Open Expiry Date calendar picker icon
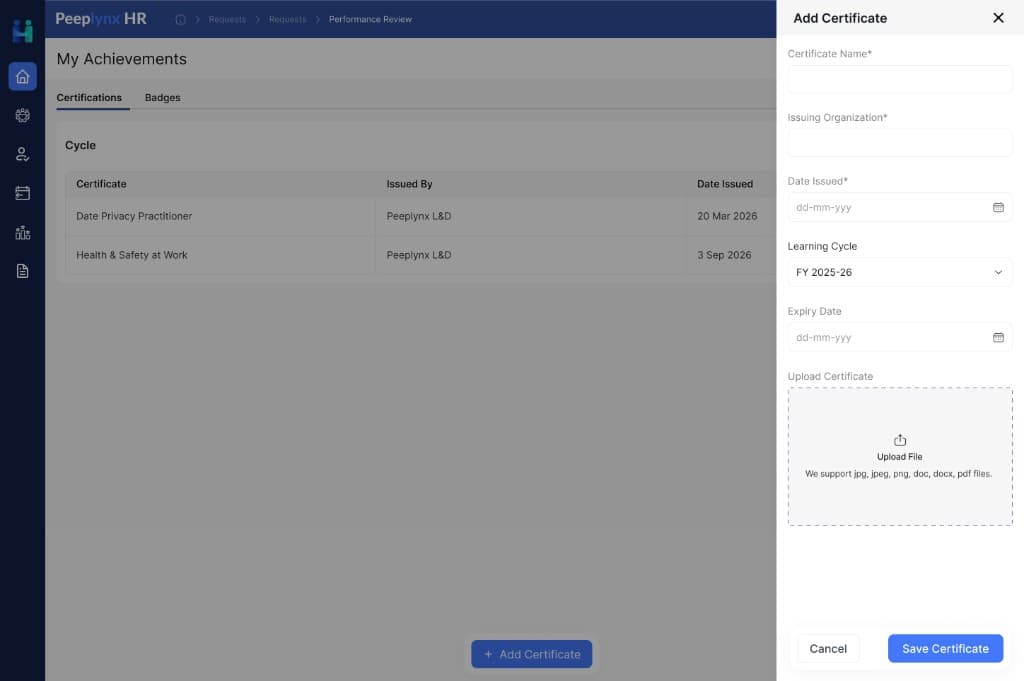Screen dimensions: 1024x681 [998, 338]
